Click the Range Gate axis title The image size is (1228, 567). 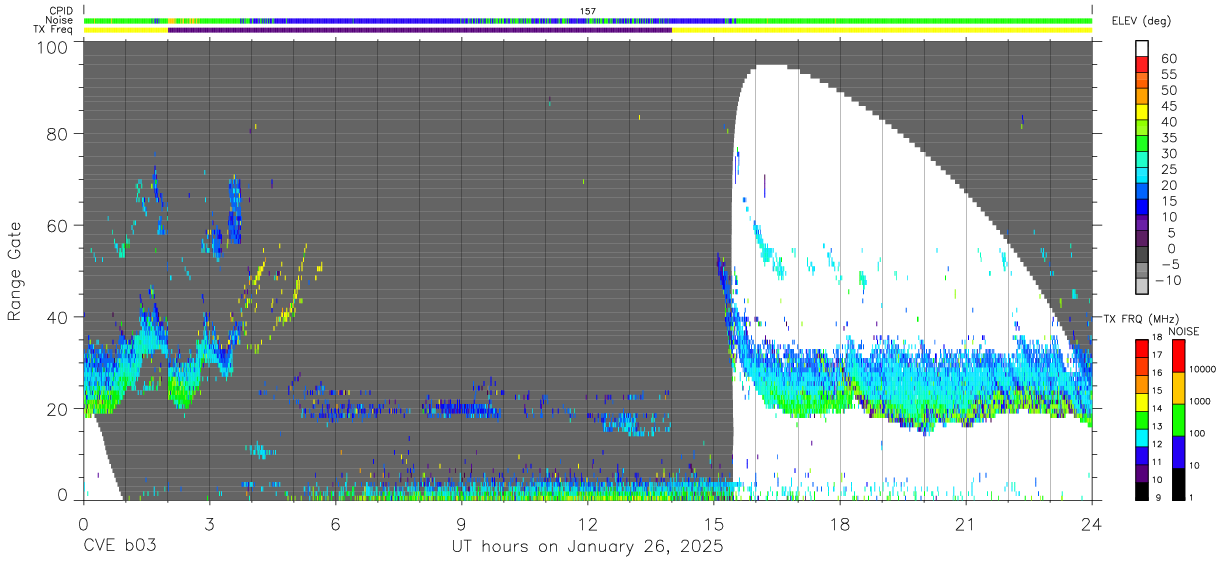click(15, 271)
